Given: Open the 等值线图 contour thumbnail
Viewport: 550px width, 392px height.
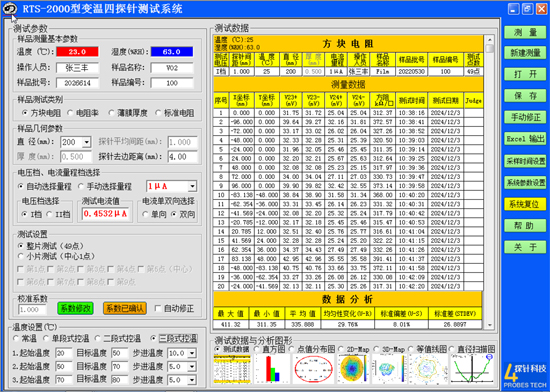Looking at the screenshot, I should (428, 369).
